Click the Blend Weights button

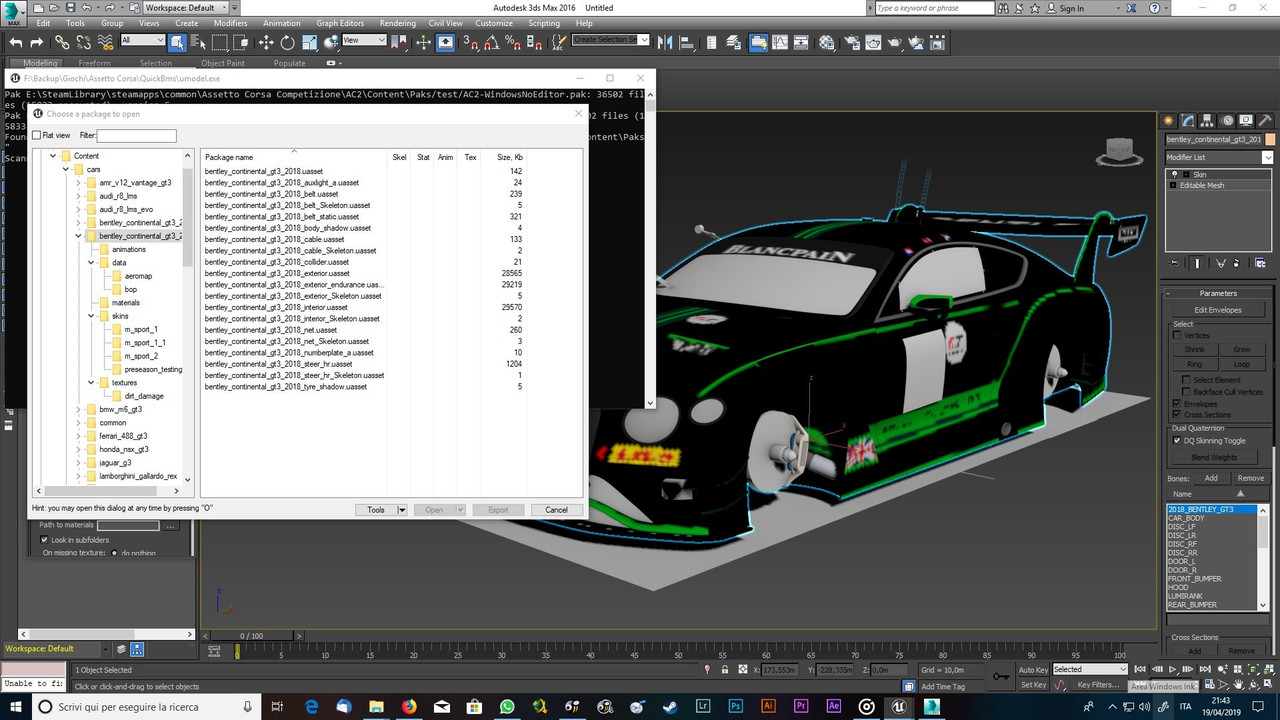(1215, 457)
